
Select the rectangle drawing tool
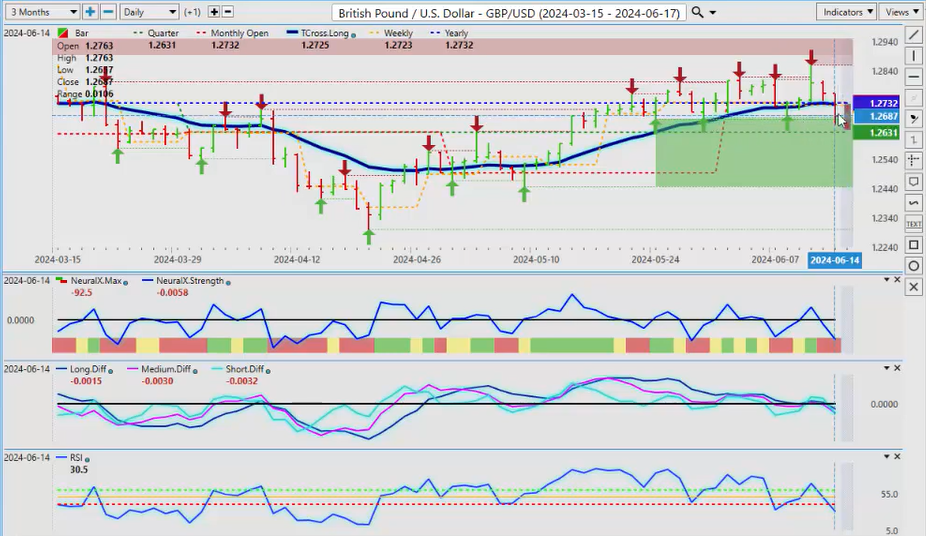tap(913, 245)
